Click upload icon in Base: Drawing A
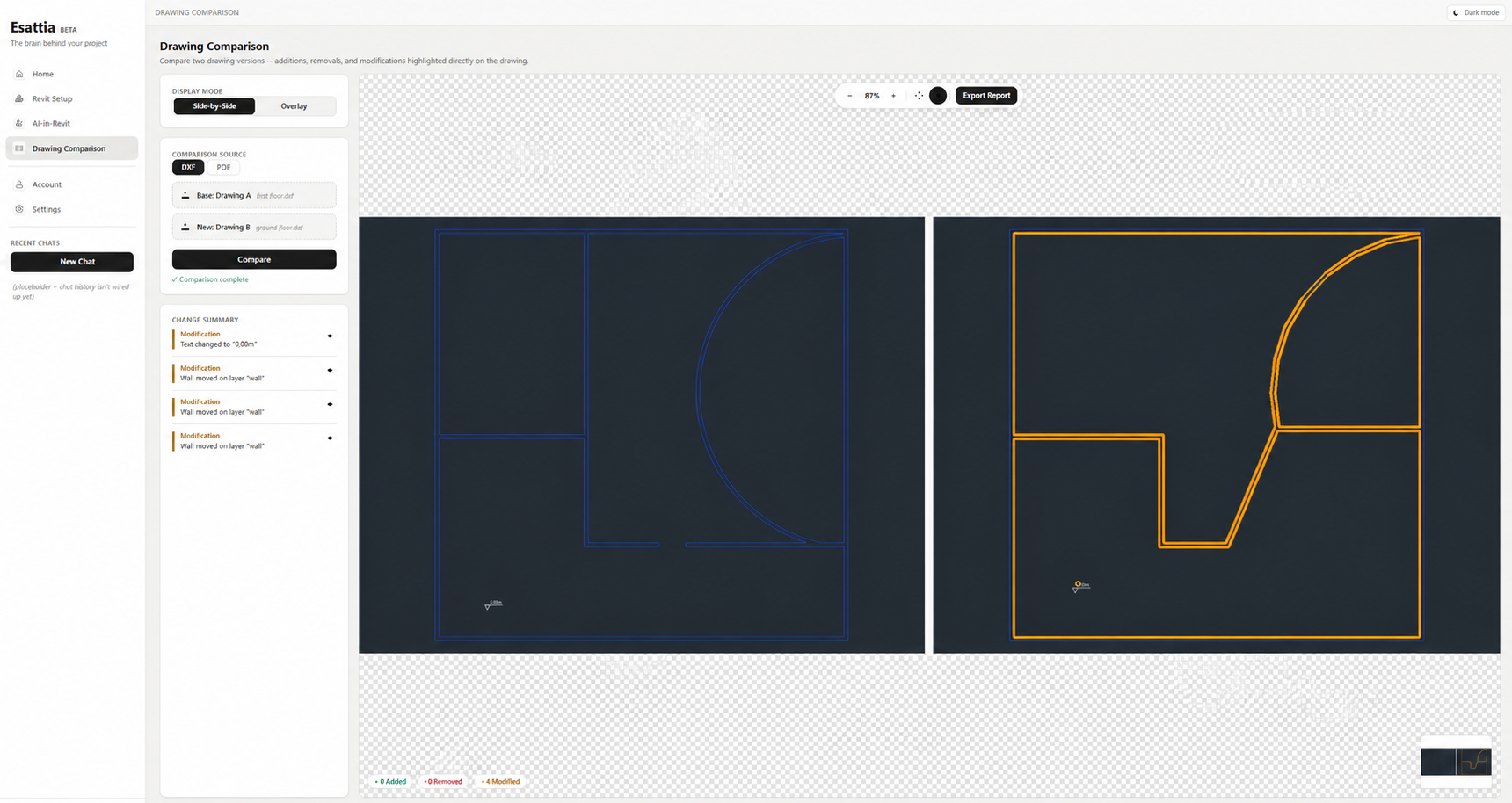Image resolution: width=1512 pixels, height=803 pixels. click(x=185, y=196)
